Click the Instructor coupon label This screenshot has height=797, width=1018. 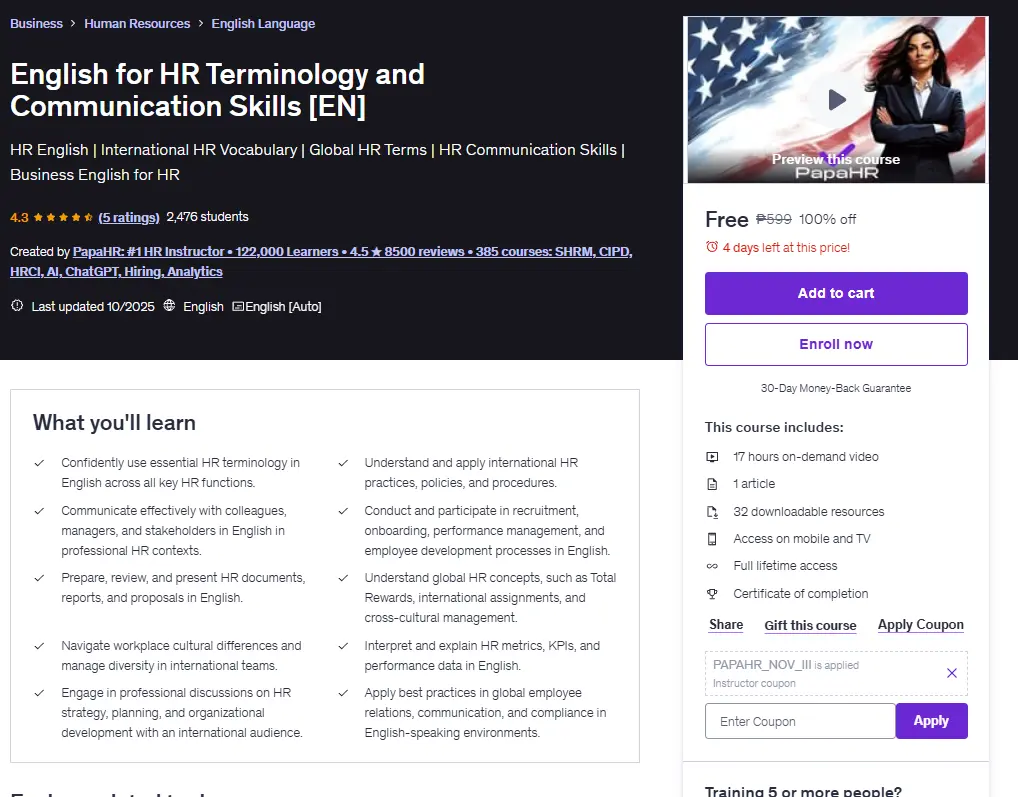coord(754,683)
